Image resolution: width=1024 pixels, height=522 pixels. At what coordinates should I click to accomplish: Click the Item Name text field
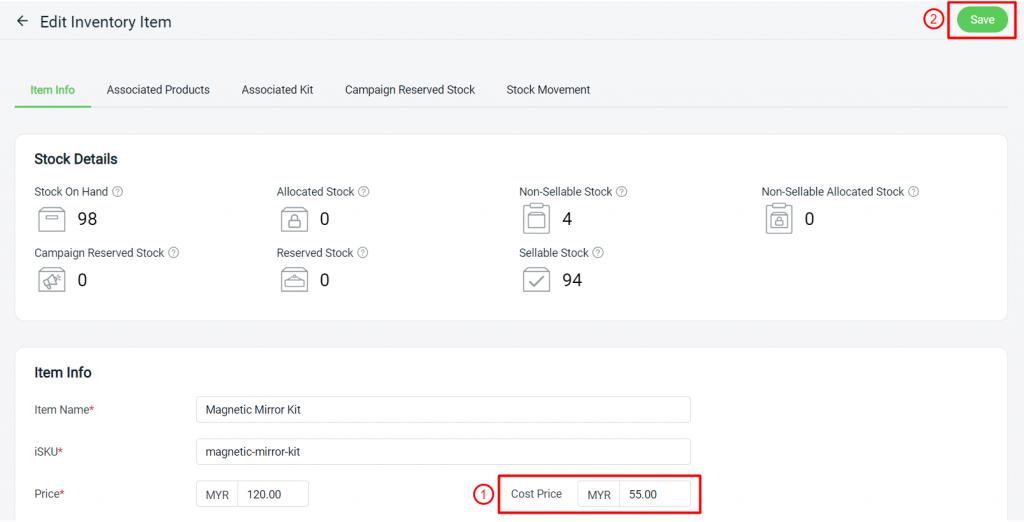pyautogui.click(x=443, y=410)
